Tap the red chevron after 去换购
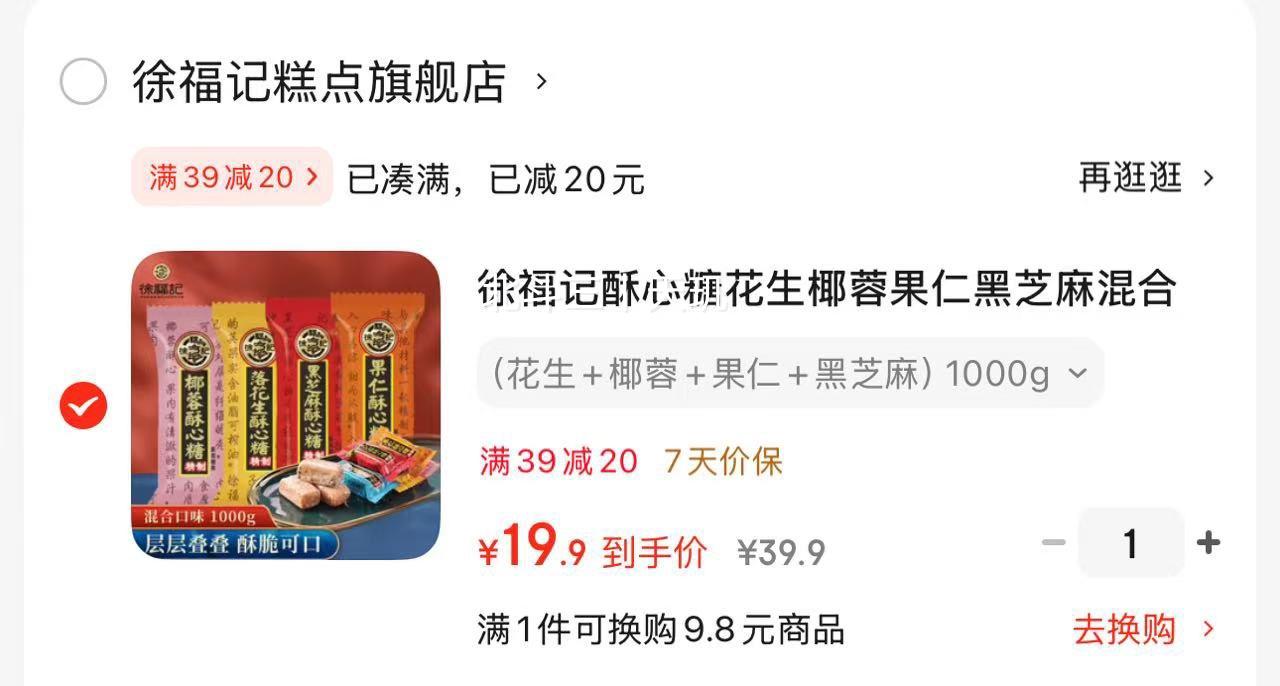Screen dimensions: 1280x686 click(1208, 630)
